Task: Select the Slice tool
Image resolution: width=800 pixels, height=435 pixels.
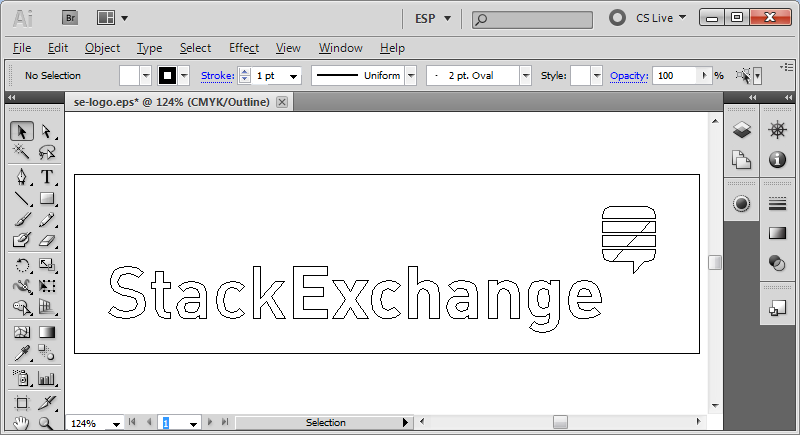Action: pos(46,403)
